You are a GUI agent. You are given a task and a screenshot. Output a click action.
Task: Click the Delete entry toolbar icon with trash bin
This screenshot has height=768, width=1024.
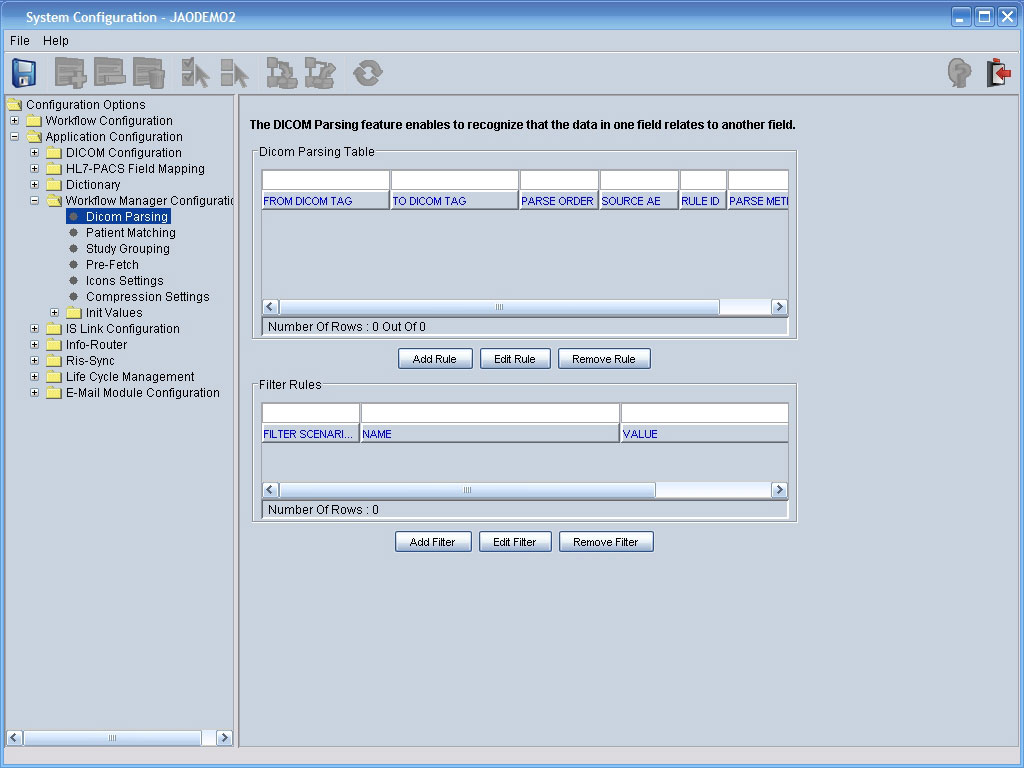[x=149, y=72]
